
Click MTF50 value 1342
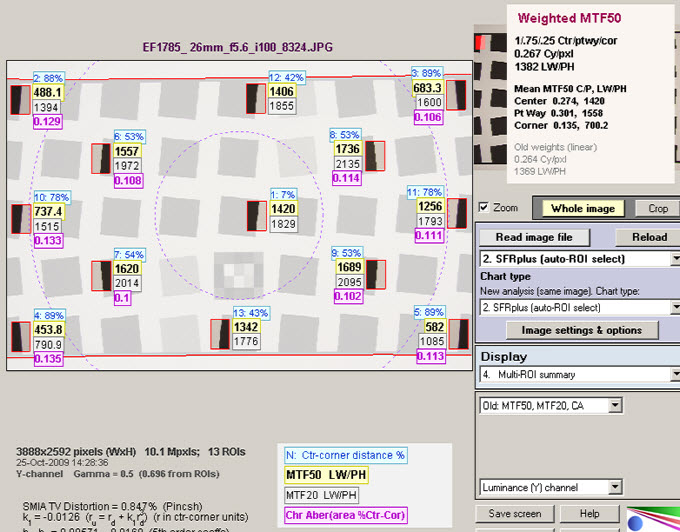(246, 327)
